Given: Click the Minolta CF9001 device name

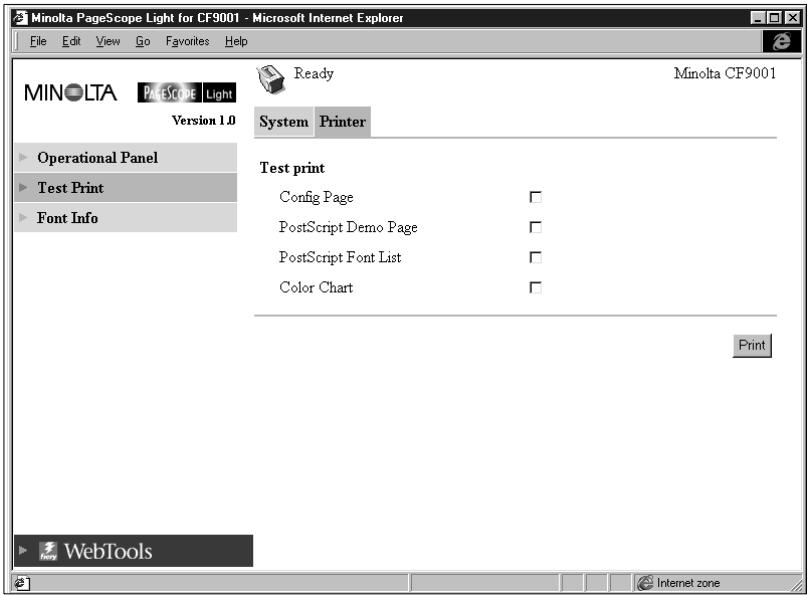Looking at the screenshot, I should point(725,73).
